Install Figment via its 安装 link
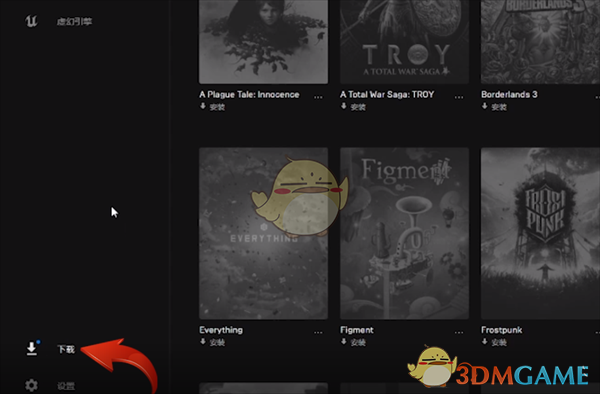The height and width of the screenshot is (394, 600). (353, 342)
